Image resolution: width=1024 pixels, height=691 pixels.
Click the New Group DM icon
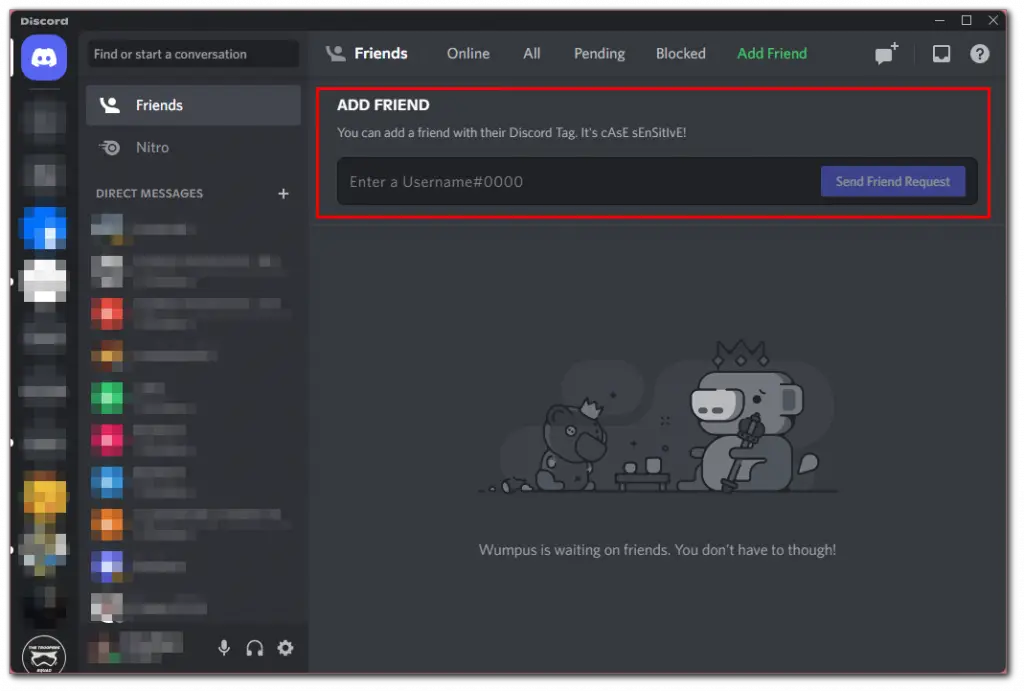tap(885, 53)
